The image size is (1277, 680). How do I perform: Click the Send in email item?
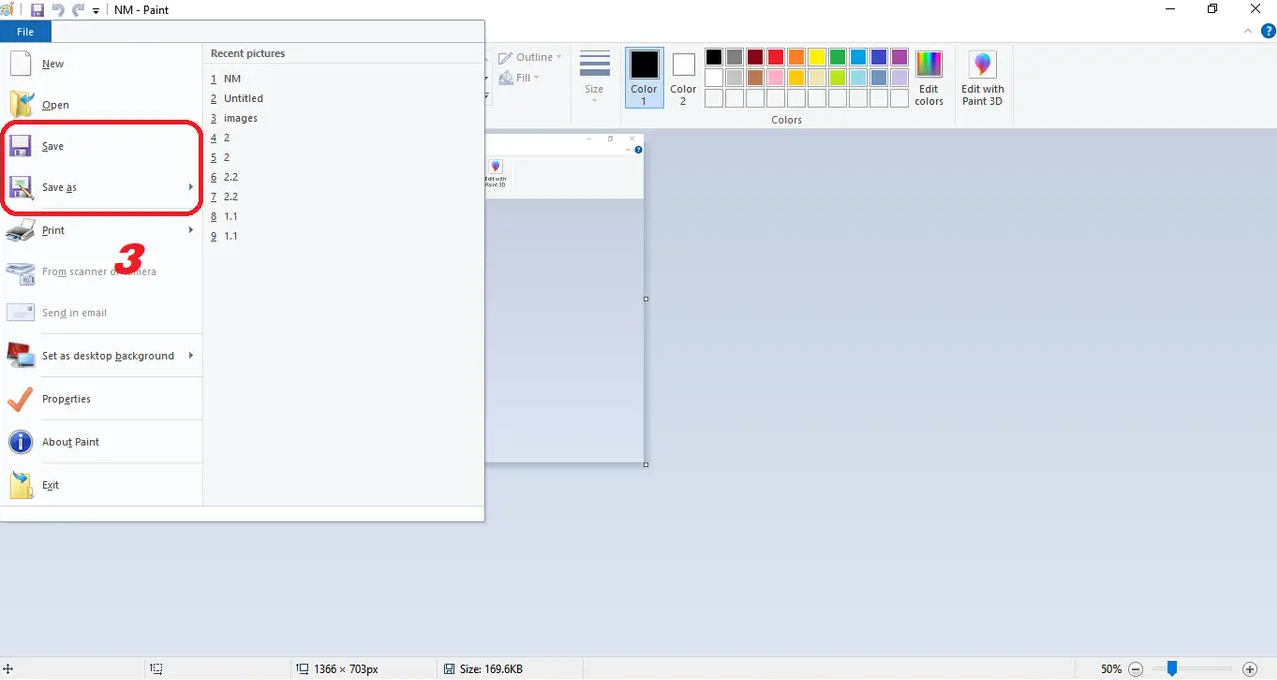(102, 313)
